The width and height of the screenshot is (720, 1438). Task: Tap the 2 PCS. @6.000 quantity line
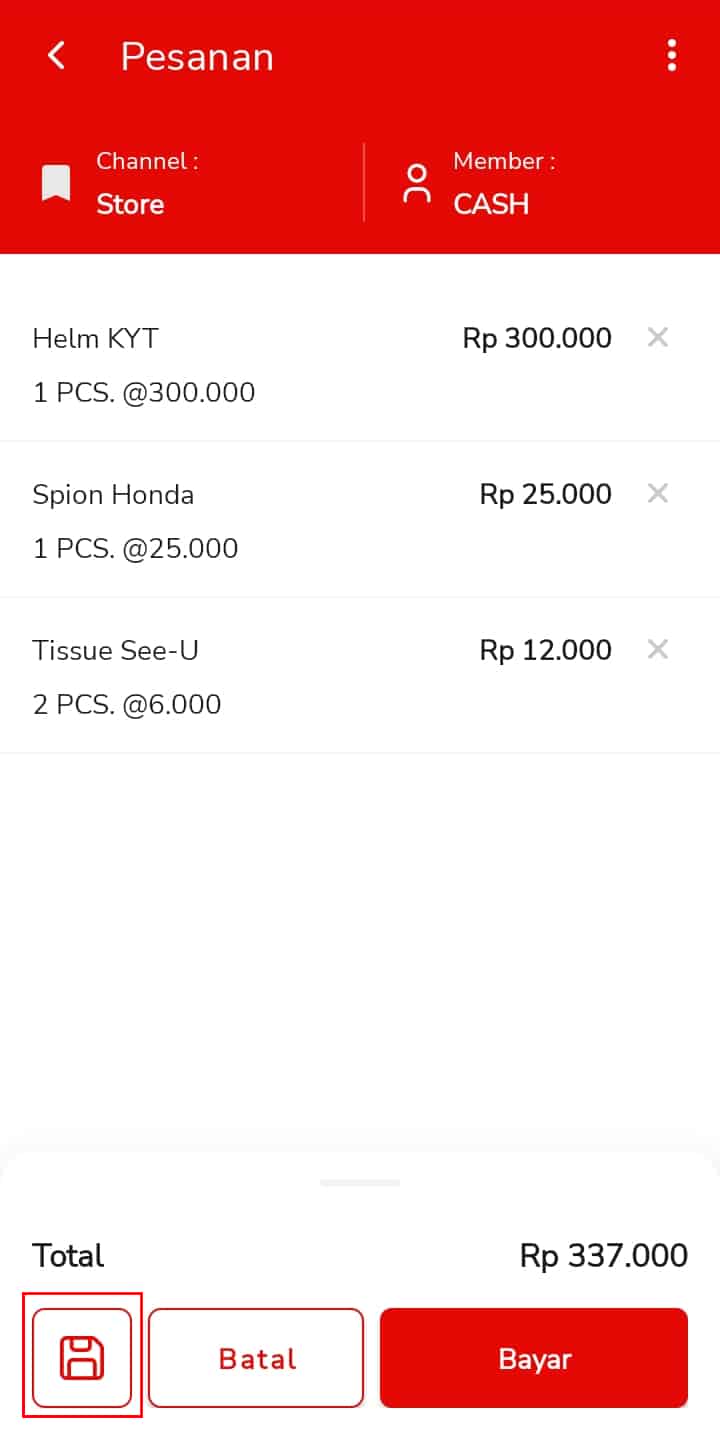pos(127,705)
